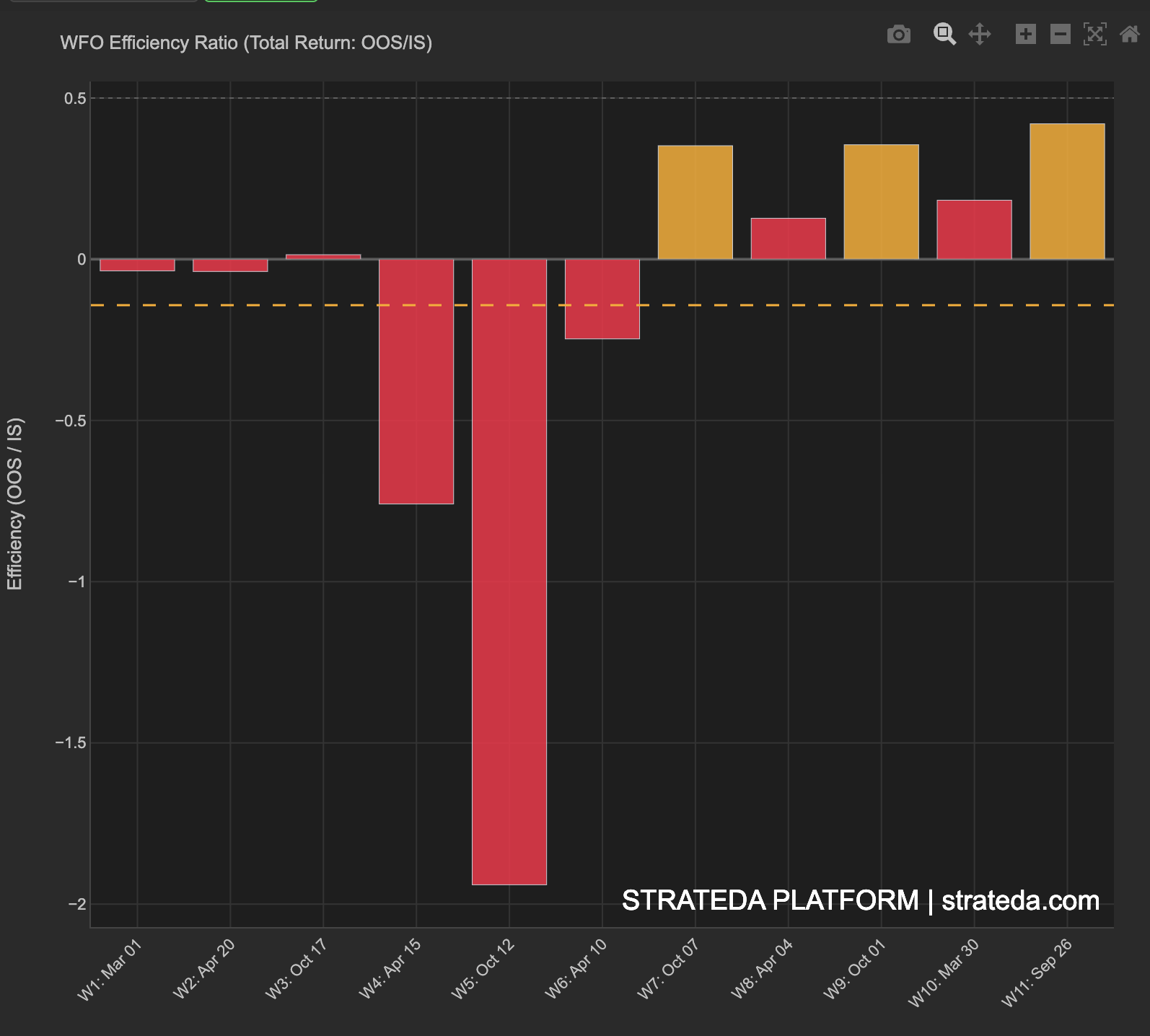
Task: Click the Efficiency (OOS / IS) axis label
Action: point(15,504)
